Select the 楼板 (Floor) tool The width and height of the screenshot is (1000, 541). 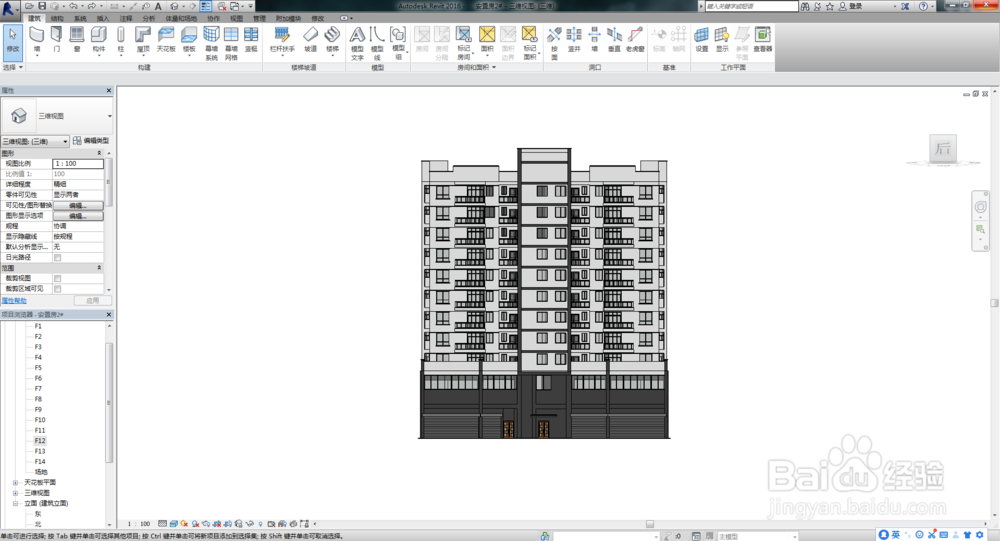pos(189,40)
